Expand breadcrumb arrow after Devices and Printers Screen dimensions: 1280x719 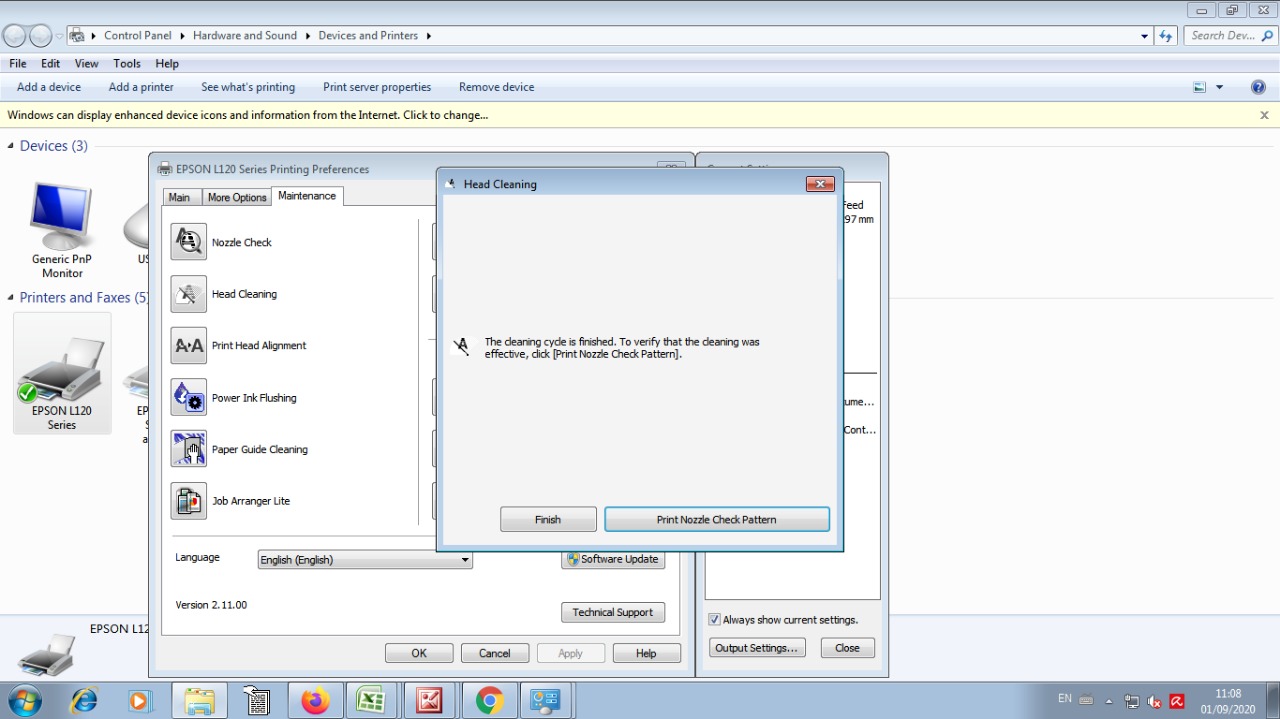[429, 35]
